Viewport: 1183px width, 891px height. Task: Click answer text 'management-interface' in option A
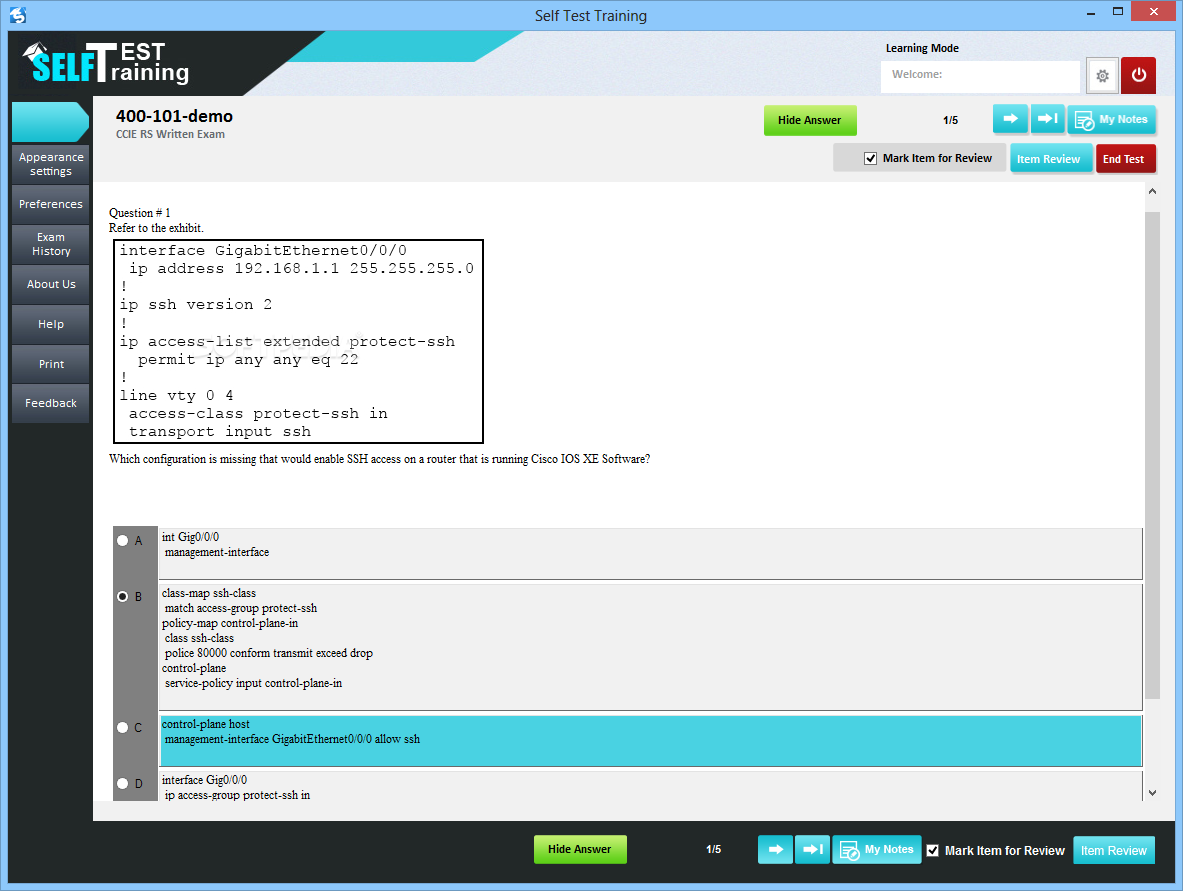pyautogui.click(x=217, y=552)
